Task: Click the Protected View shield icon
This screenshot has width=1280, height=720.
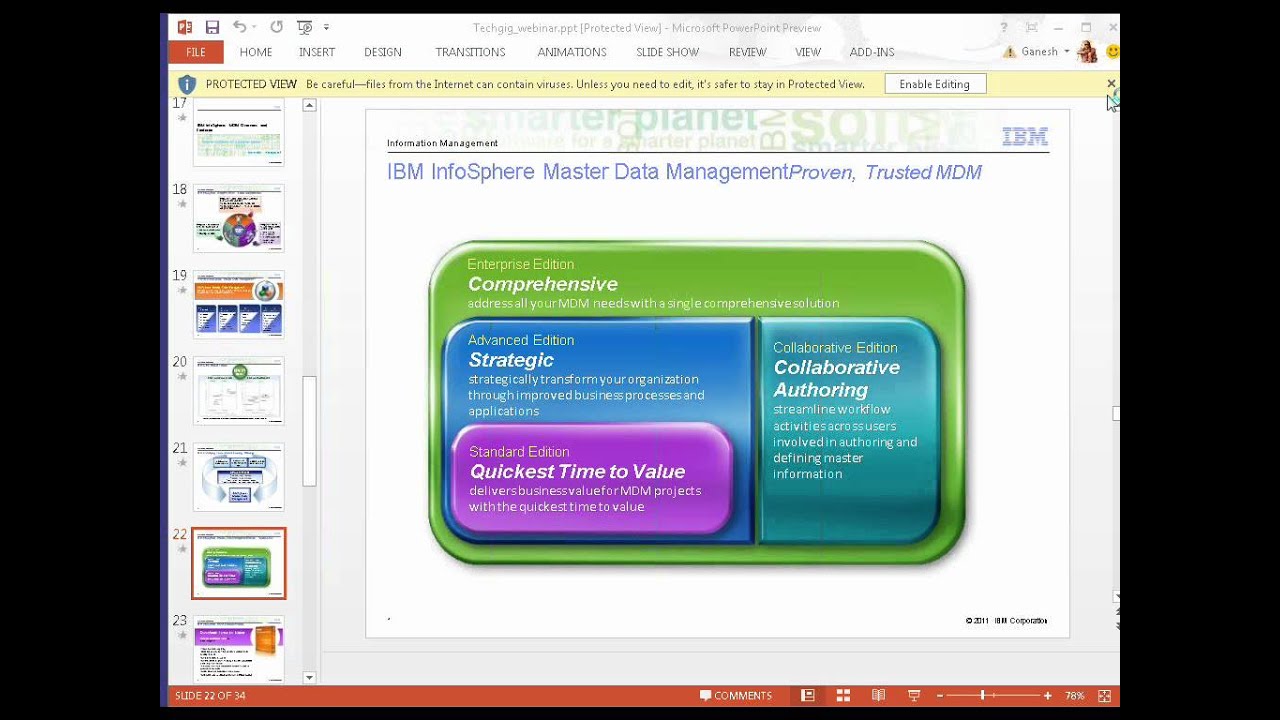Action: 187,84
